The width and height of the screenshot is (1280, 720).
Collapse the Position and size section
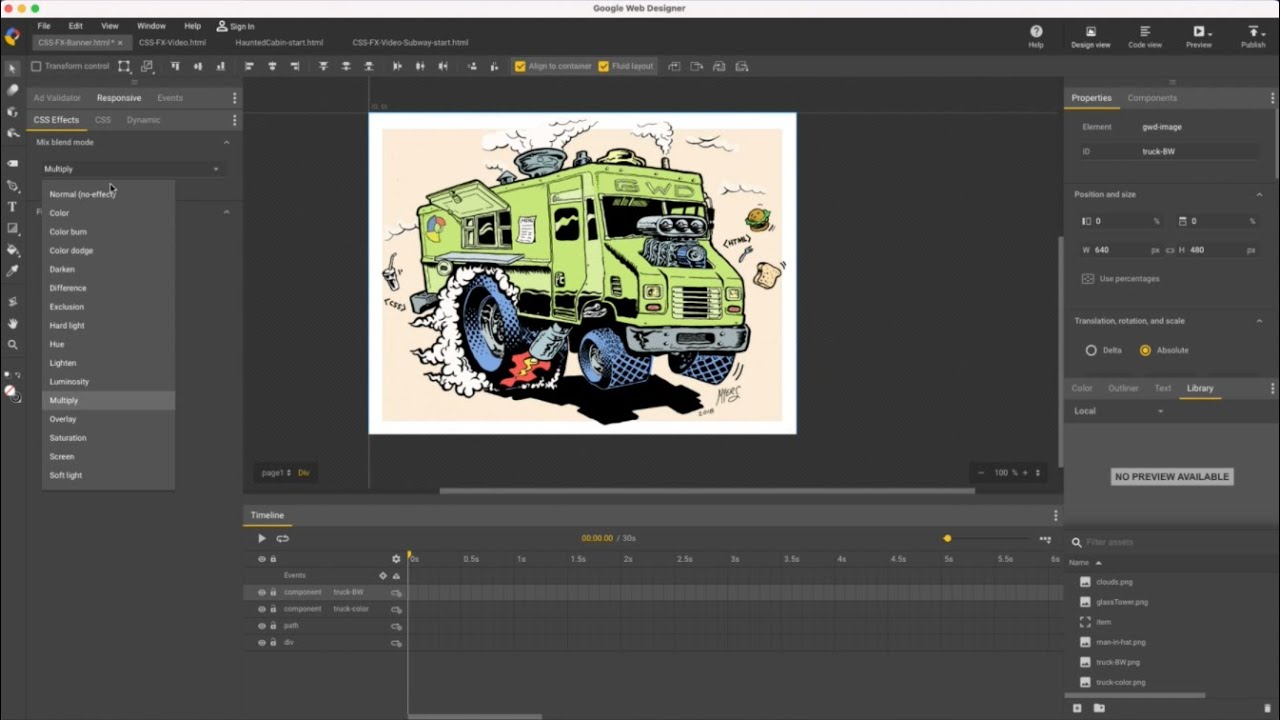(1259, 195)
